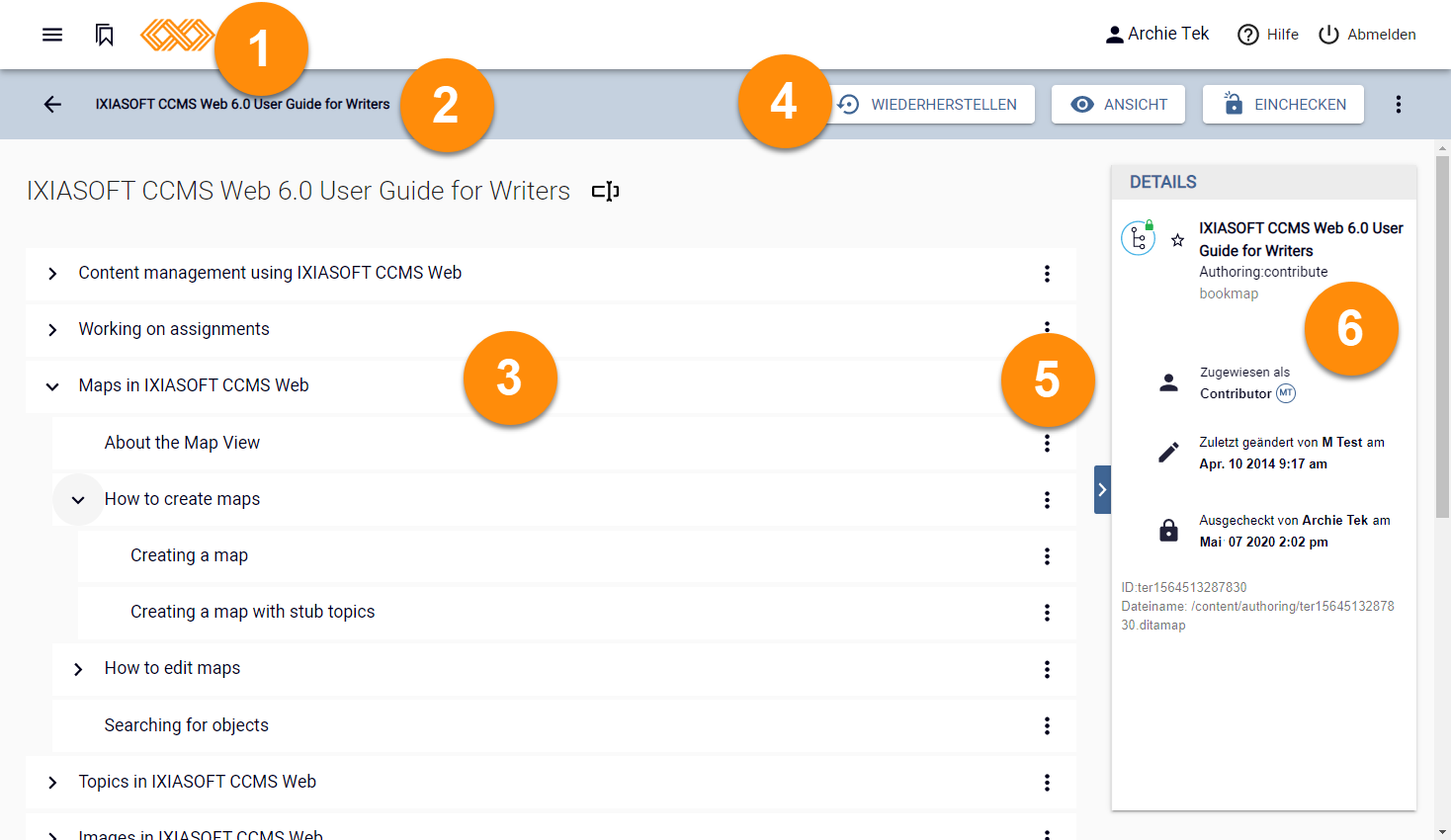The height and width of the screenshot is (840, 1451).
Task: Click scrollbar up arrow
Action: [1443, 147]
